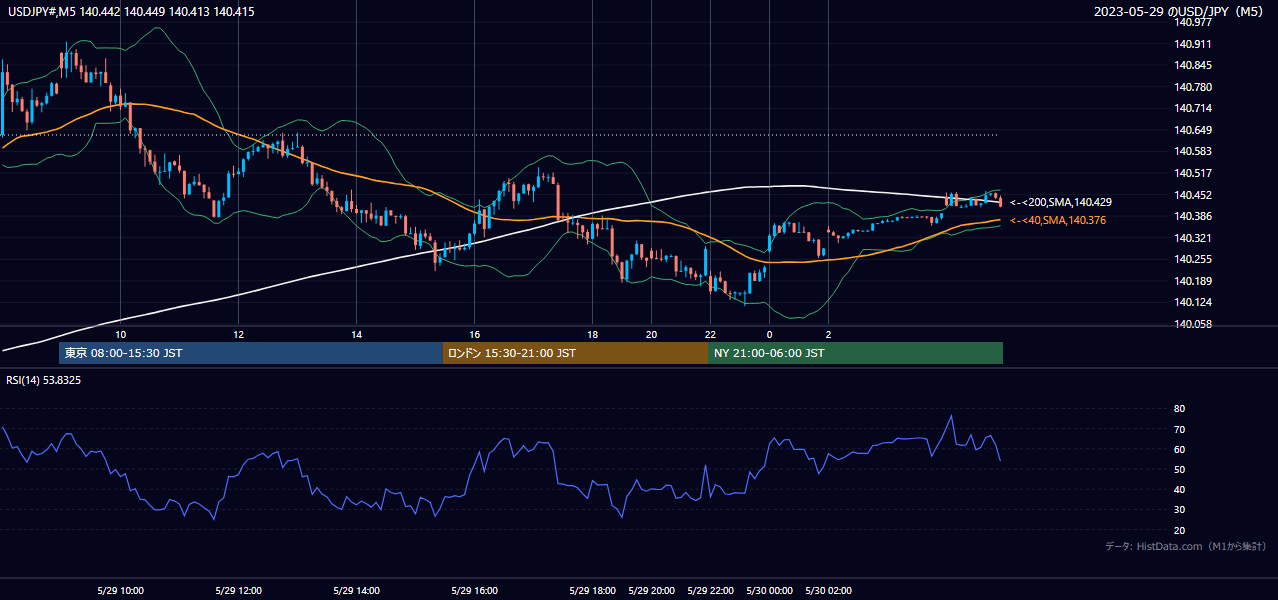Click the RSI 30 level label
The image size is (1278, 600).
tap(1179, 510)
